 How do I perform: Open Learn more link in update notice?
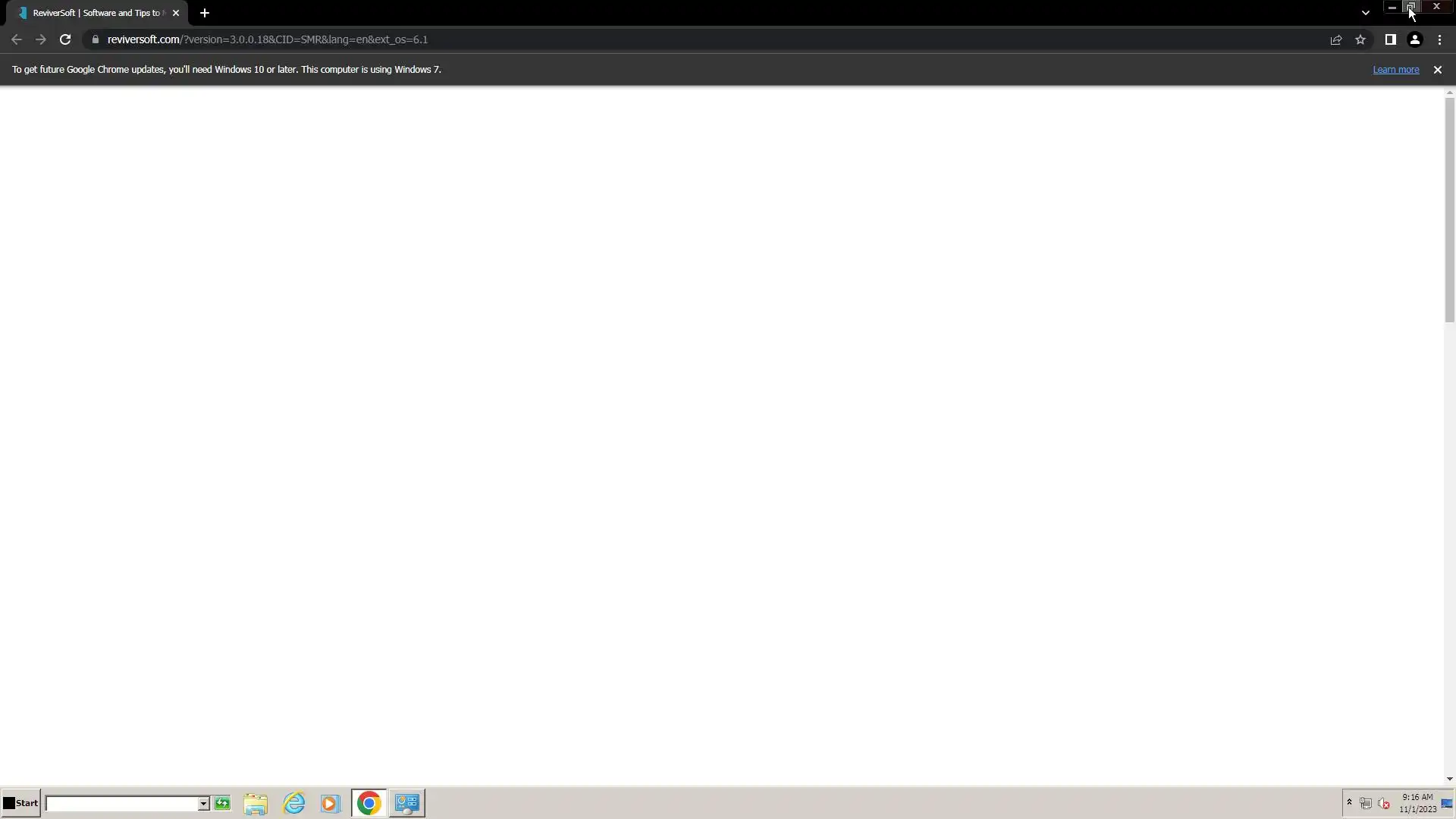point(1395,70)
